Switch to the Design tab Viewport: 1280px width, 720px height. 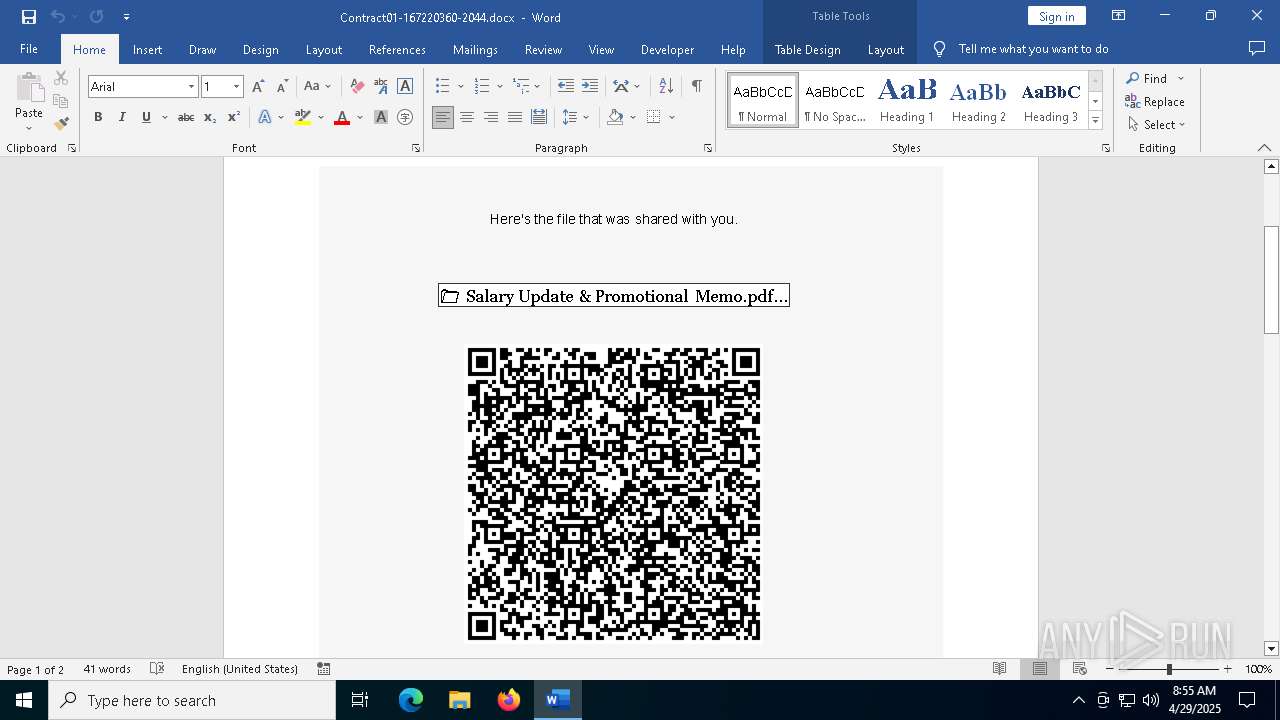pyautogui.click(x=261, y=49)
